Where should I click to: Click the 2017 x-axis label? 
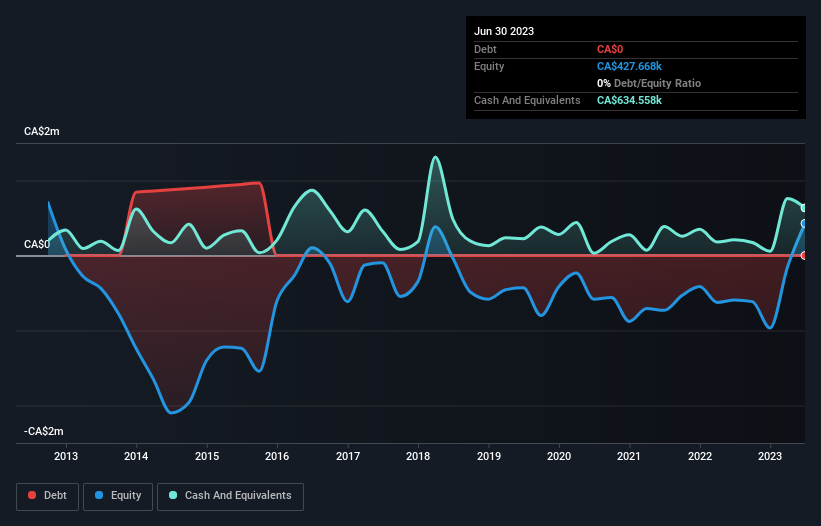click(348, 456)
